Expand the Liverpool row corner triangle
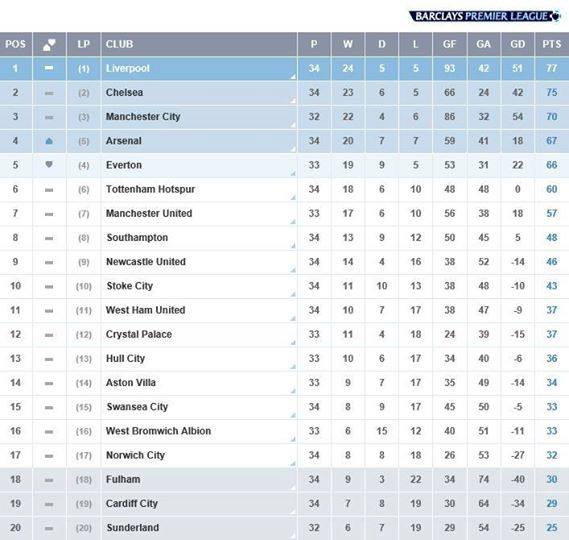This screenshot has height=540, width=569. (x=293, y=77)
